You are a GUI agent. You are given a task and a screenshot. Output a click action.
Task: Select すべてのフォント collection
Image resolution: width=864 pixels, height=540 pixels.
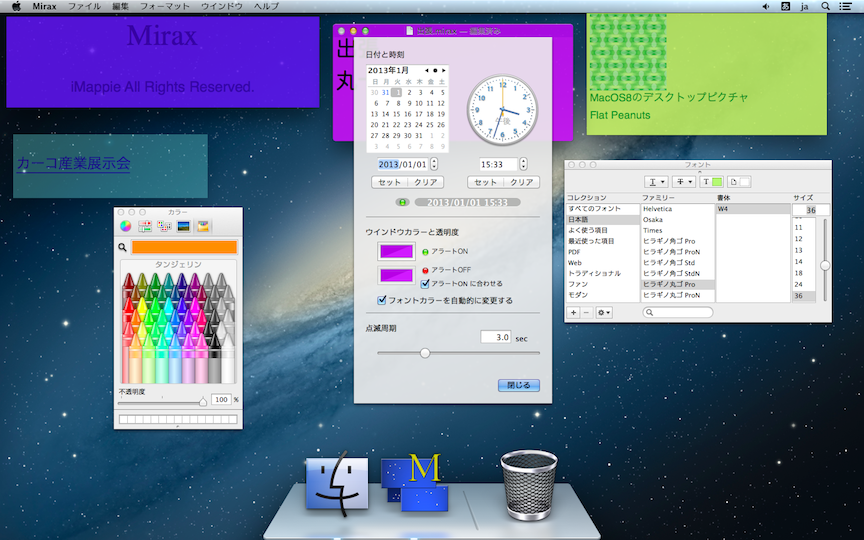coord(602,209)
